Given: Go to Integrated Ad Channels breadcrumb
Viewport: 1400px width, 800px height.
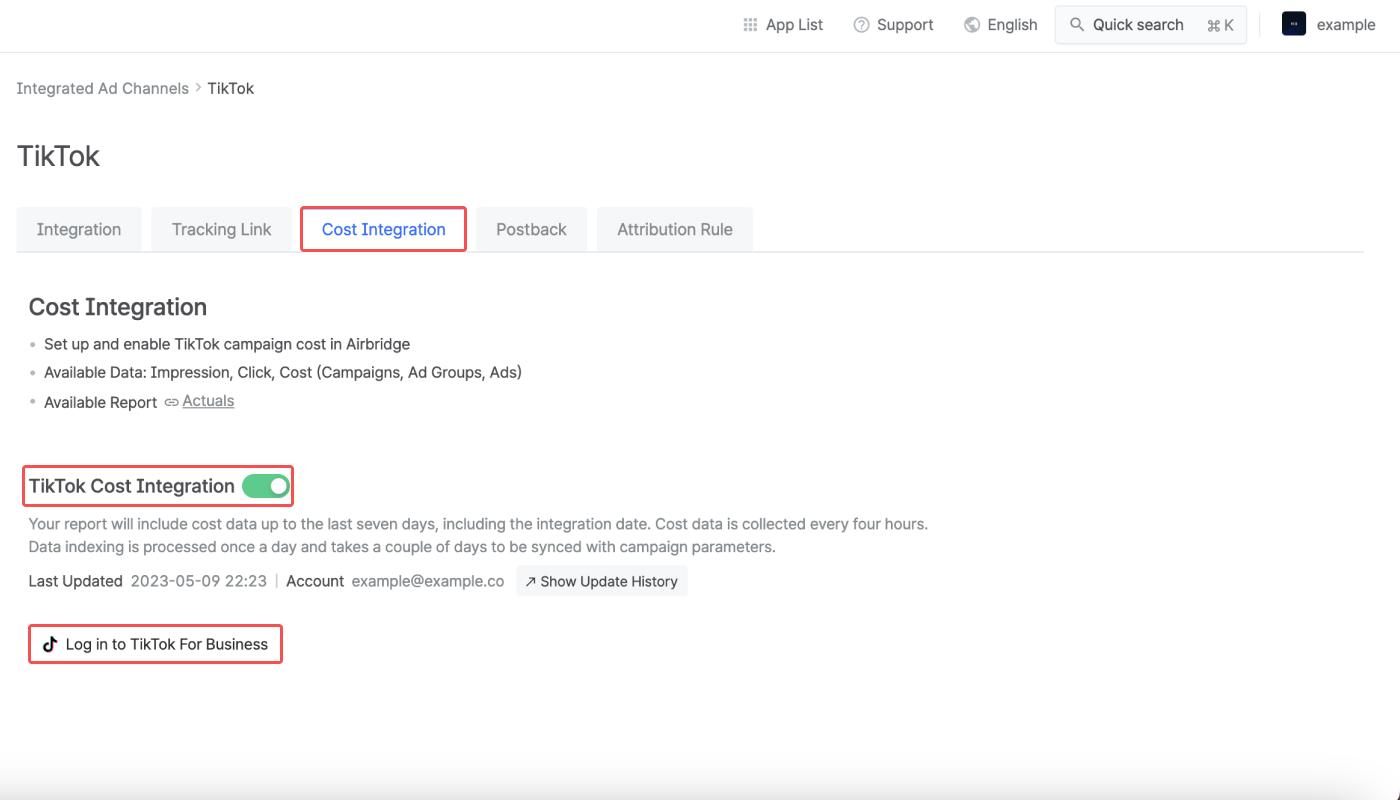Looking at the screenshot, I should (102, 88).
